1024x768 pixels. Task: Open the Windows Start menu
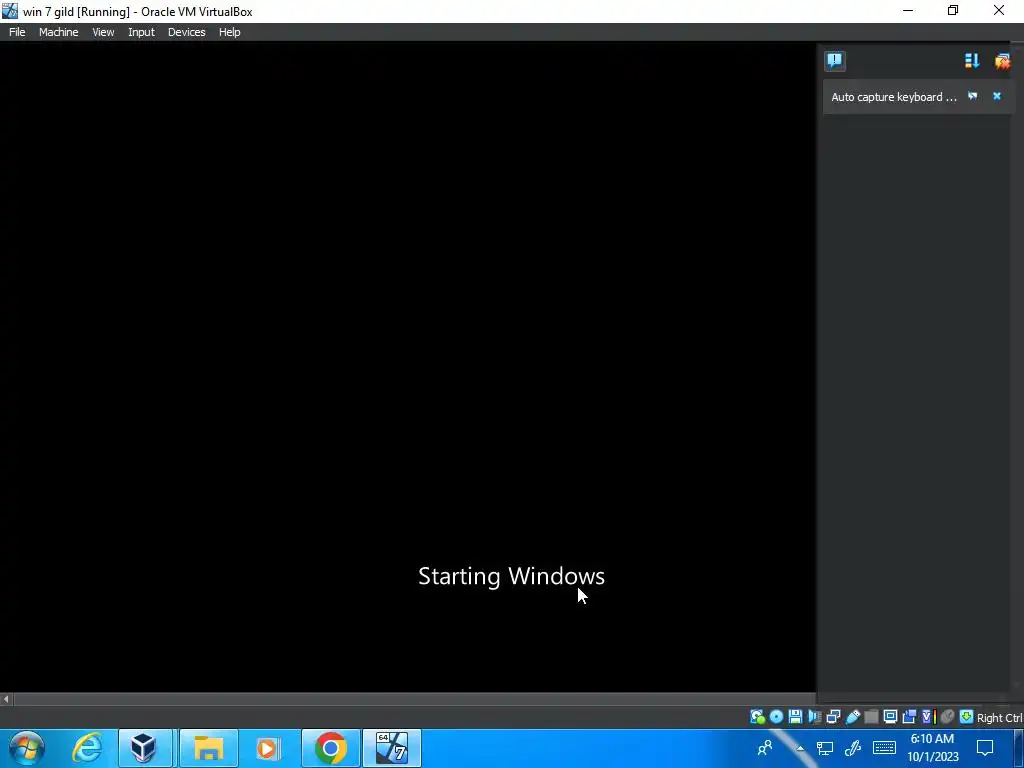tap(27, 748)
